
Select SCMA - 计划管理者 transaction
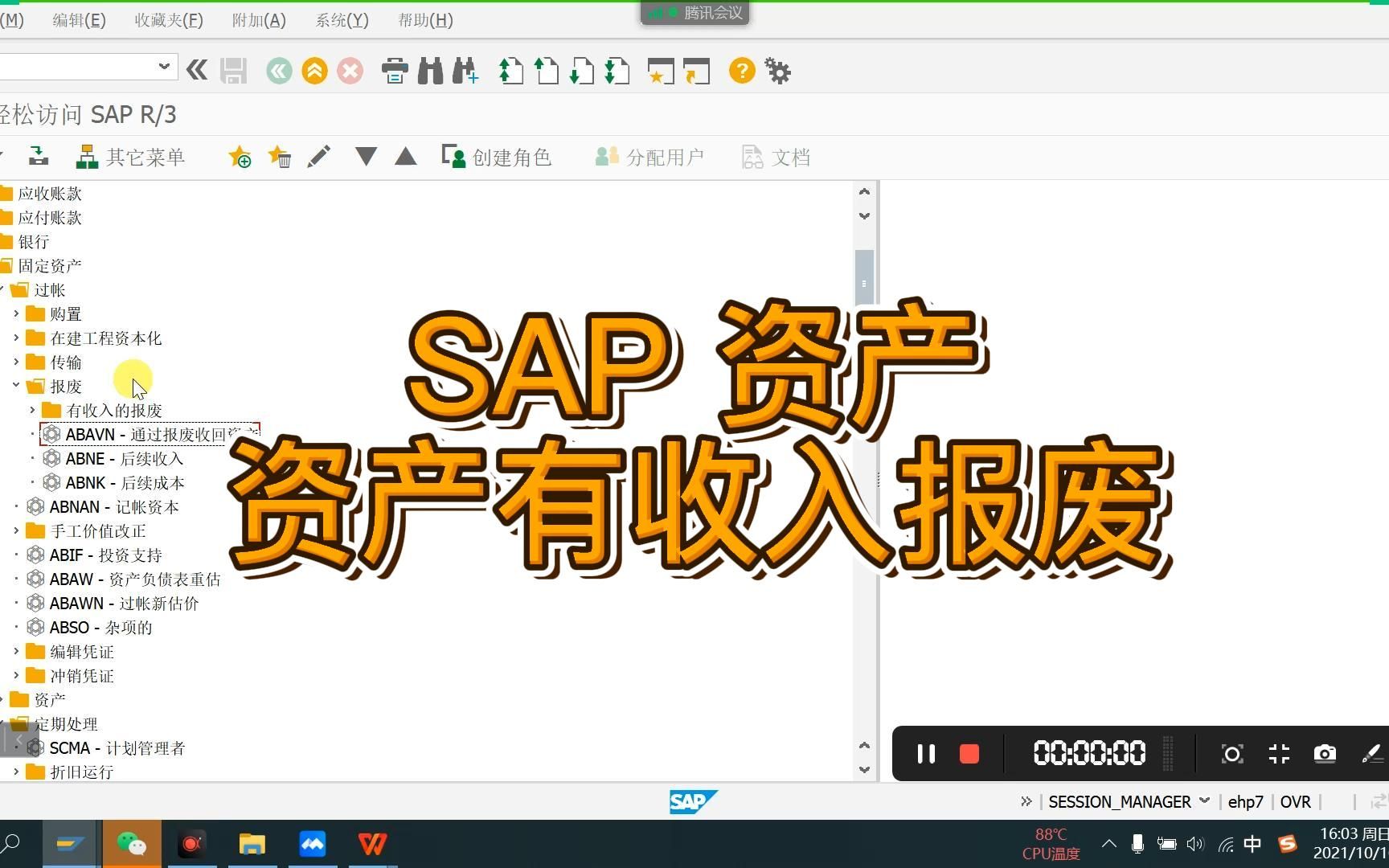(106, 747)
